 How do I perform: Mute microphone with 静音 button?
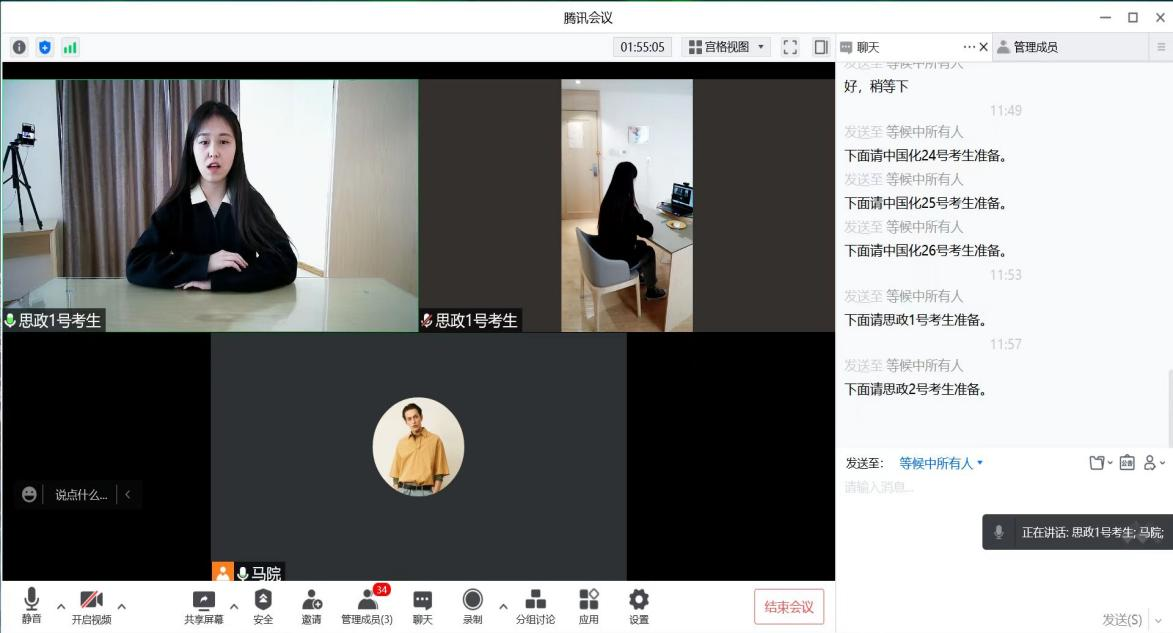point(32,605)
